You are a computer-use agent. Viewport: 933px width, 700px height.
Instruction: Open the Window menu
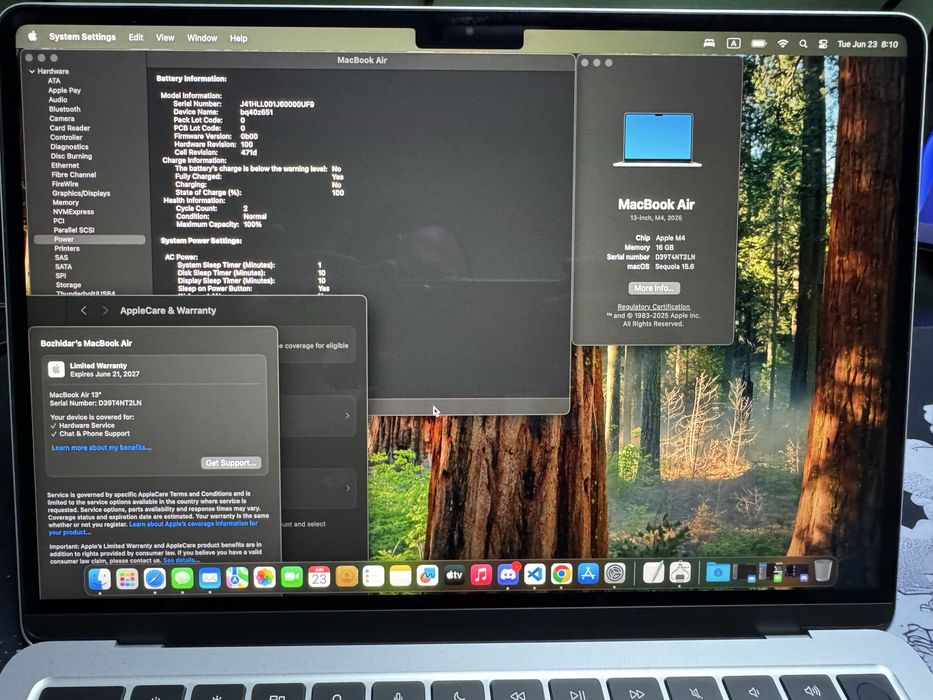[202, 38]
